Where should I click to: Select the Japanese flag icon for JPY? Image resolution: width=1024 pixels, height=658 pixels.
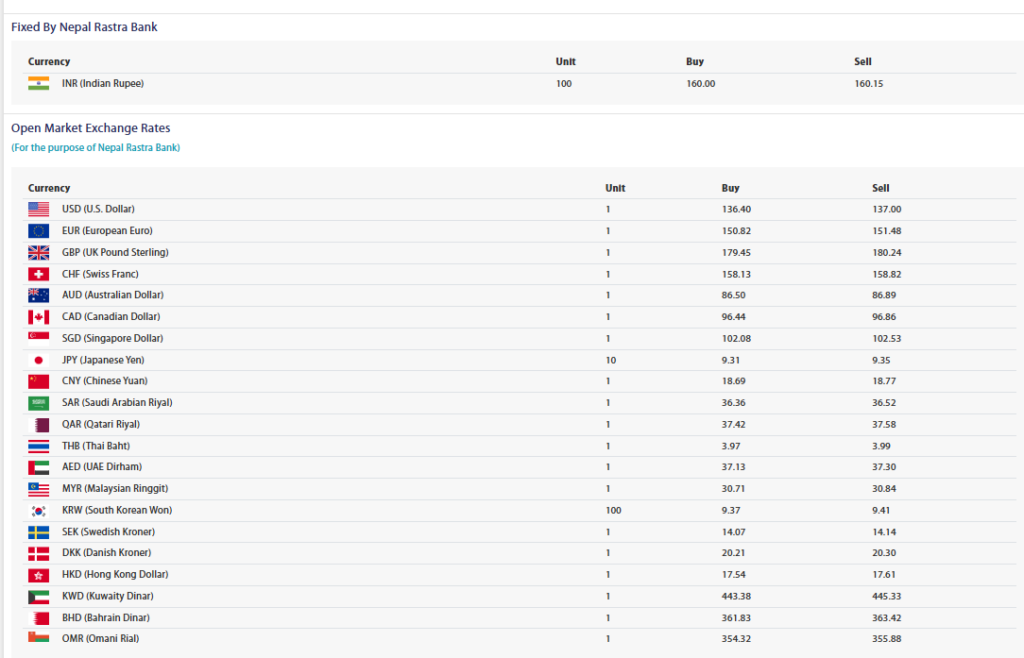39,360
